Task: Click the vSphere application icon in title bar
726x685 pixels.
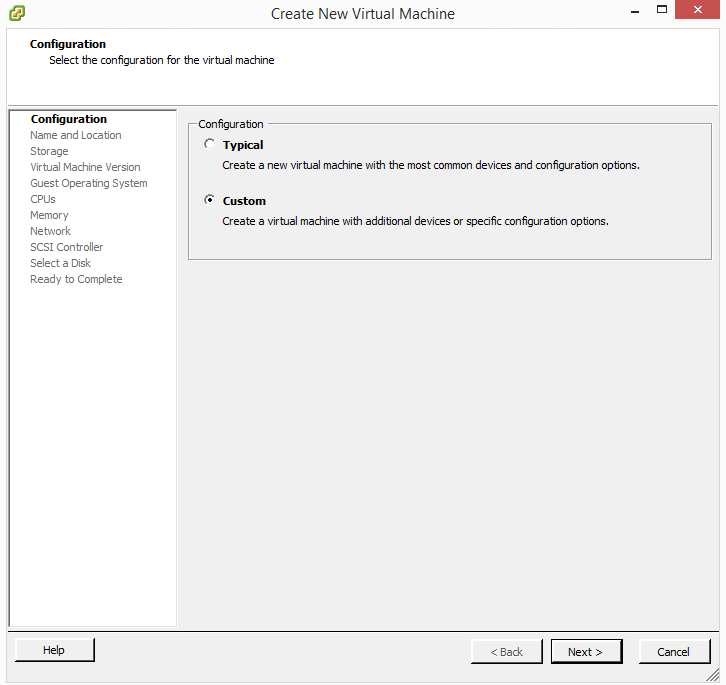Action: [17, 13]
